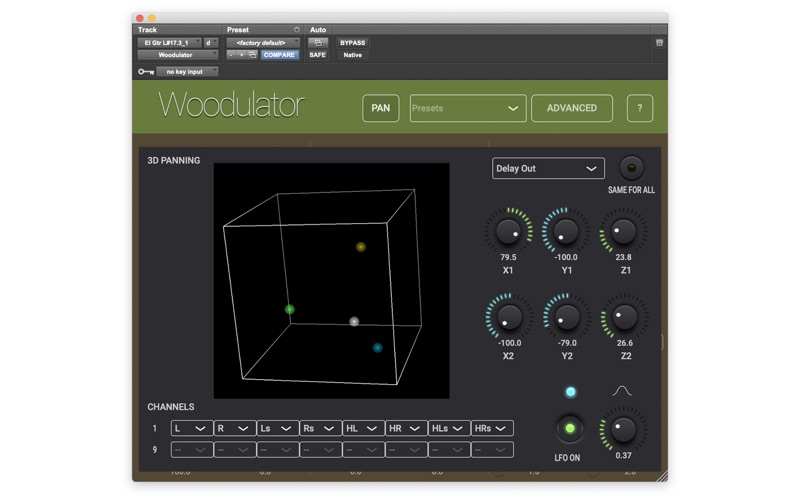
Task: Open the preset settings copy icon
Action: click(x=253, y=55)
